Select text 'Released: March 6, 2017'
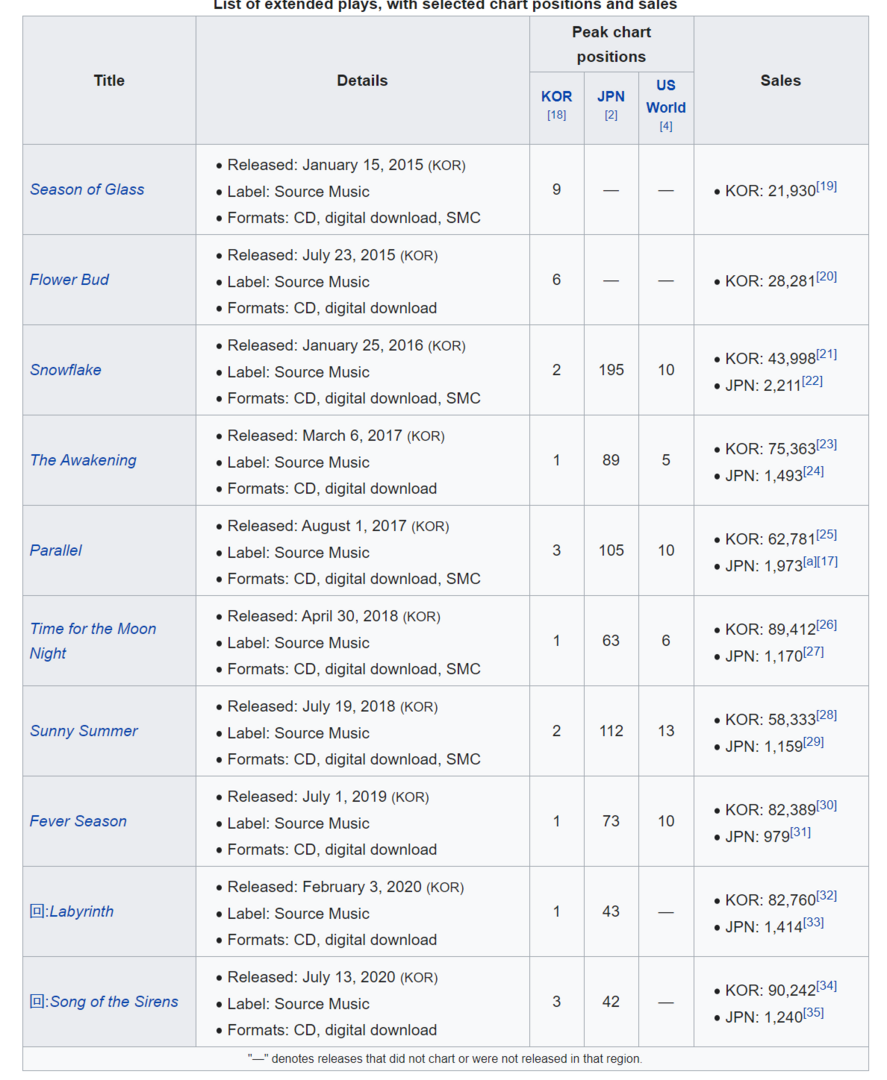 315,436
